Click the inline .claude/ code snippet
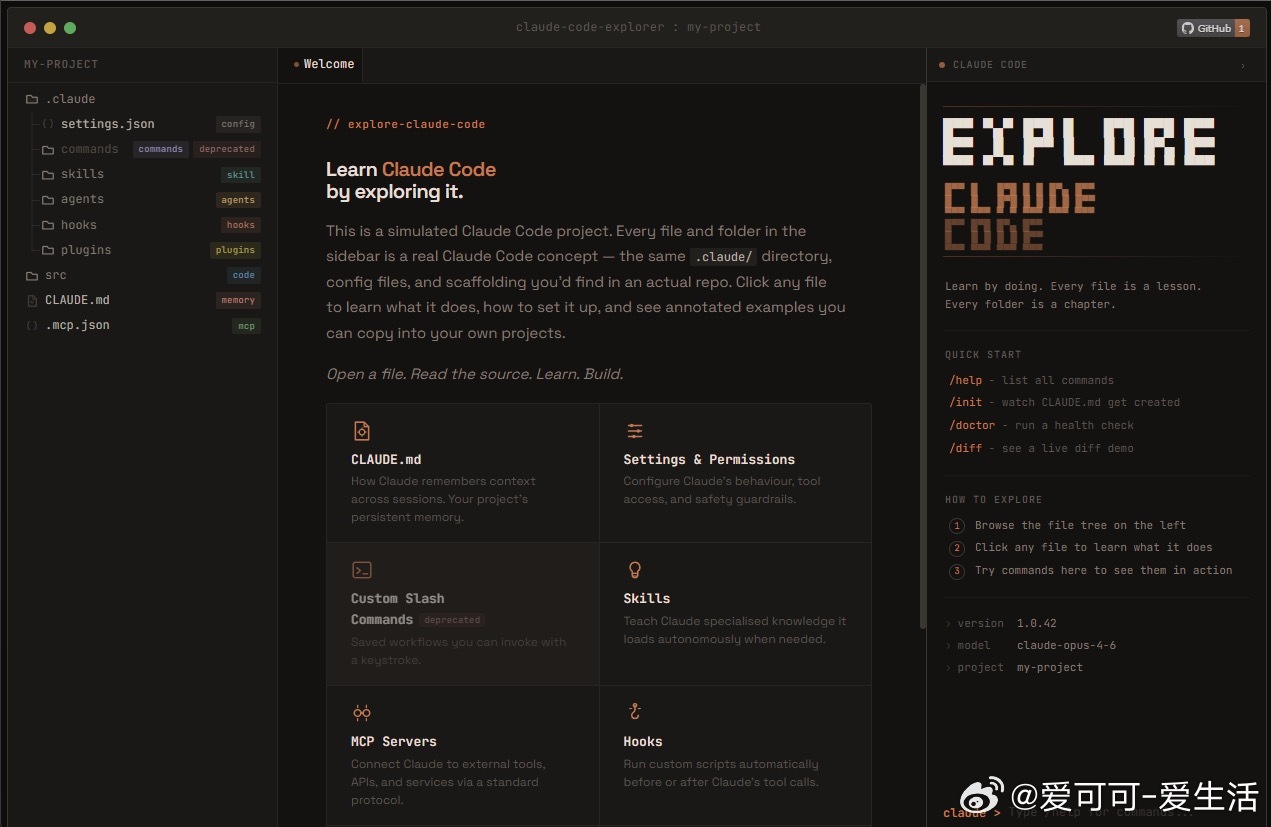Screen dimensions: 1271x827 click(x=723, y=257)
